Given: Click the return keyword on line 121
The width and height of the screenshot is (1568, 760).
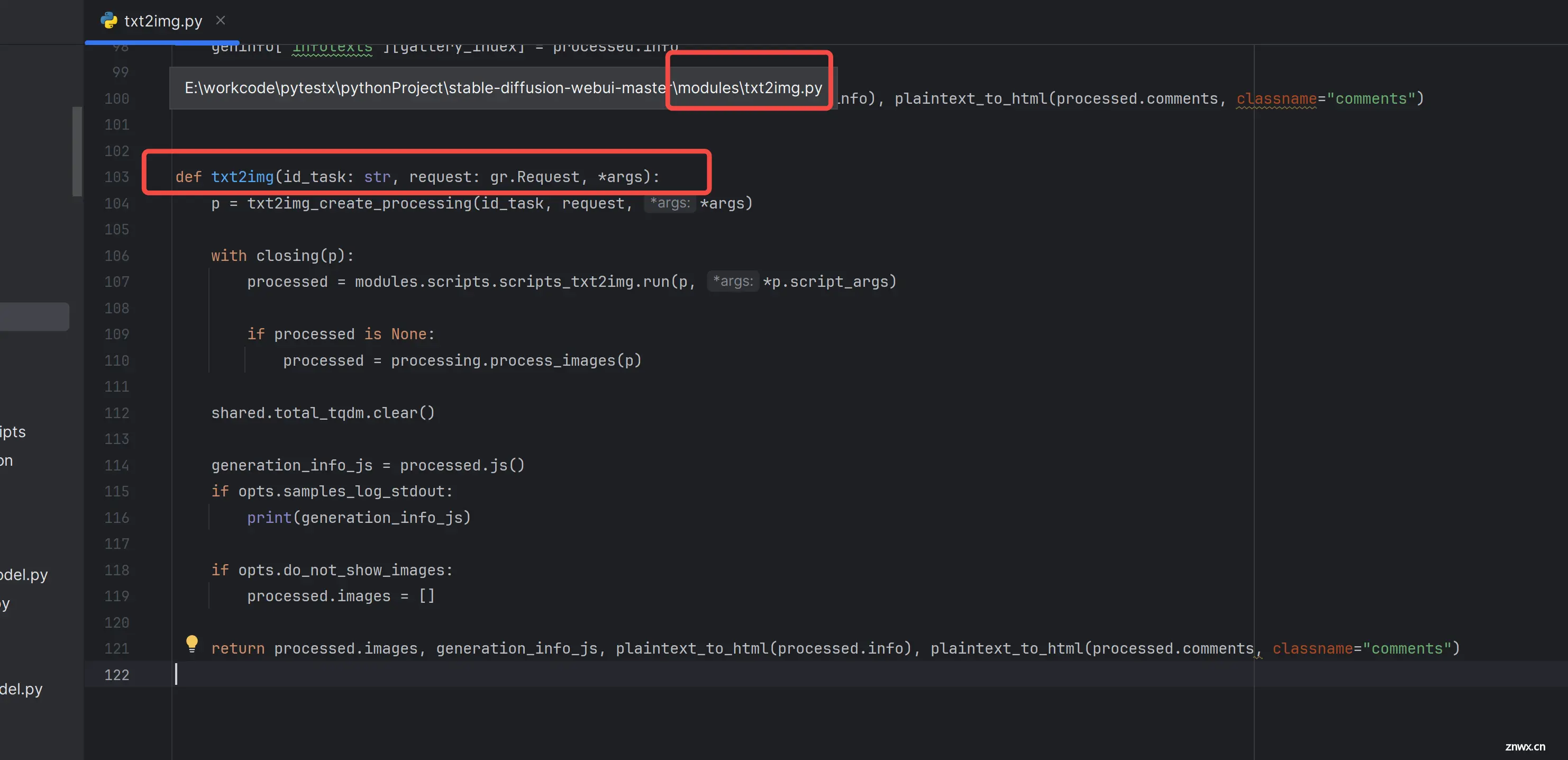Looking at the screenshot, I should pyautogui.click(x=238, y=648).
